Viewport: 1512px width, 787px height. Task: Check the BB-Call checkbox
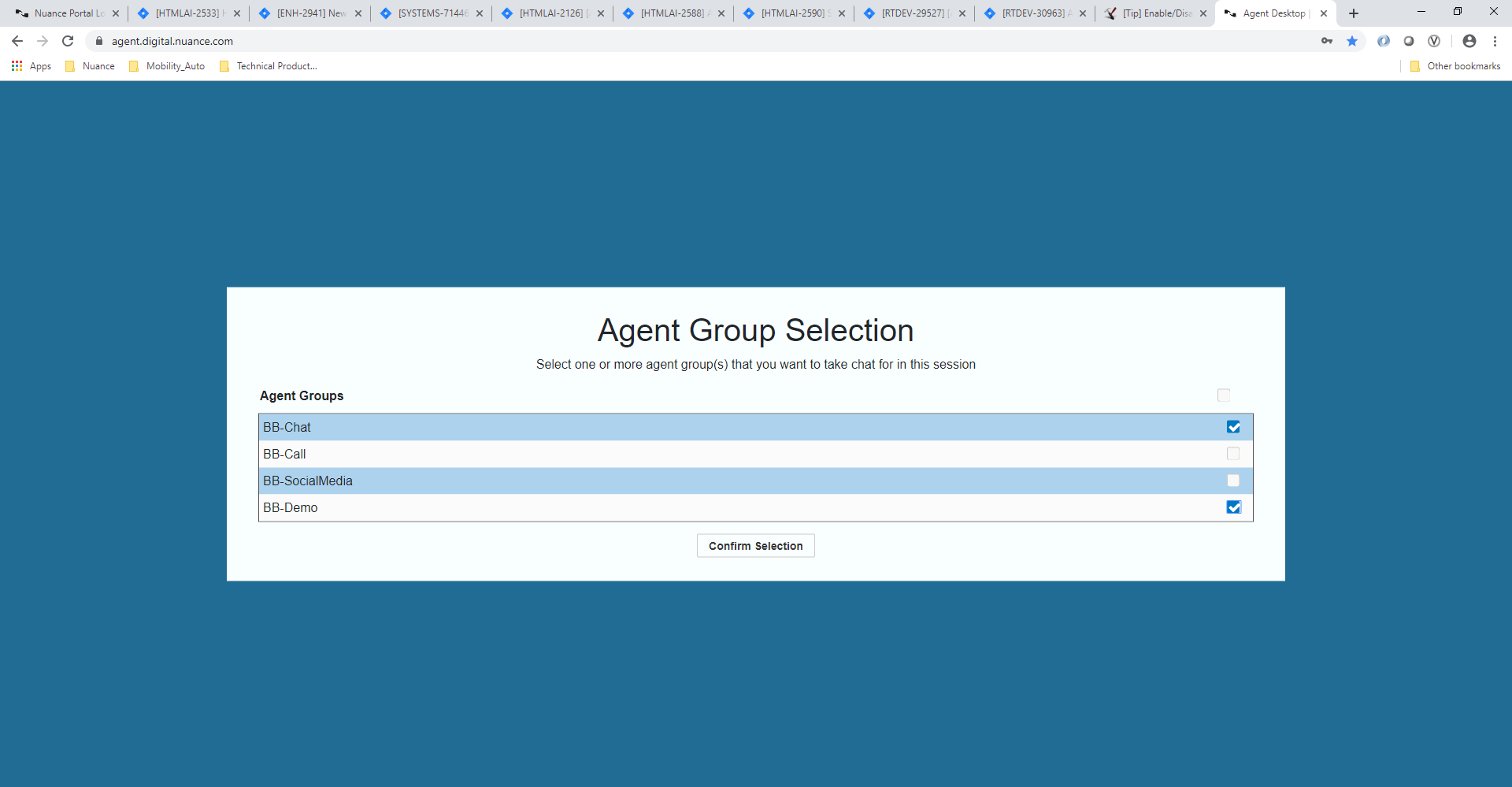click(x=1232, y=453)
